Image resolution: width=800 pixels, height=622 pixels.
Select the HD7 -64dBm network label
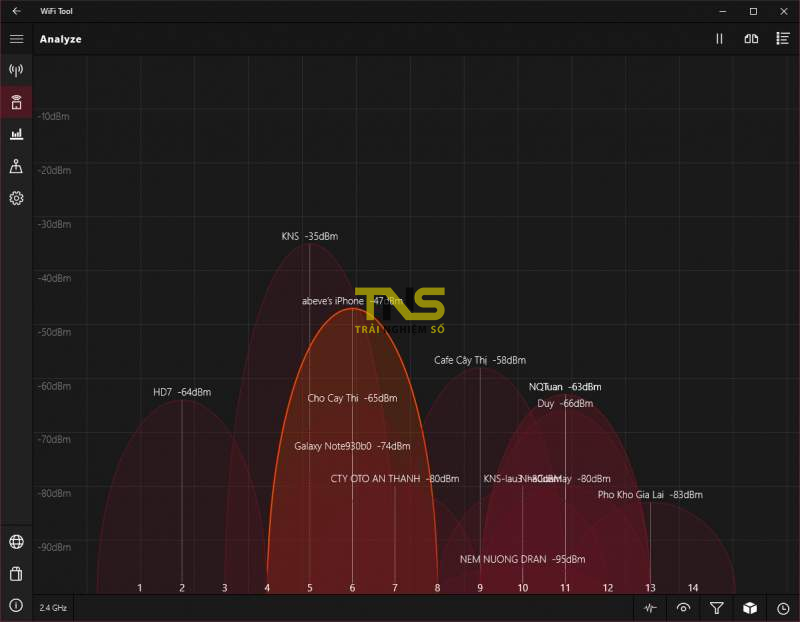click(182, 392)
